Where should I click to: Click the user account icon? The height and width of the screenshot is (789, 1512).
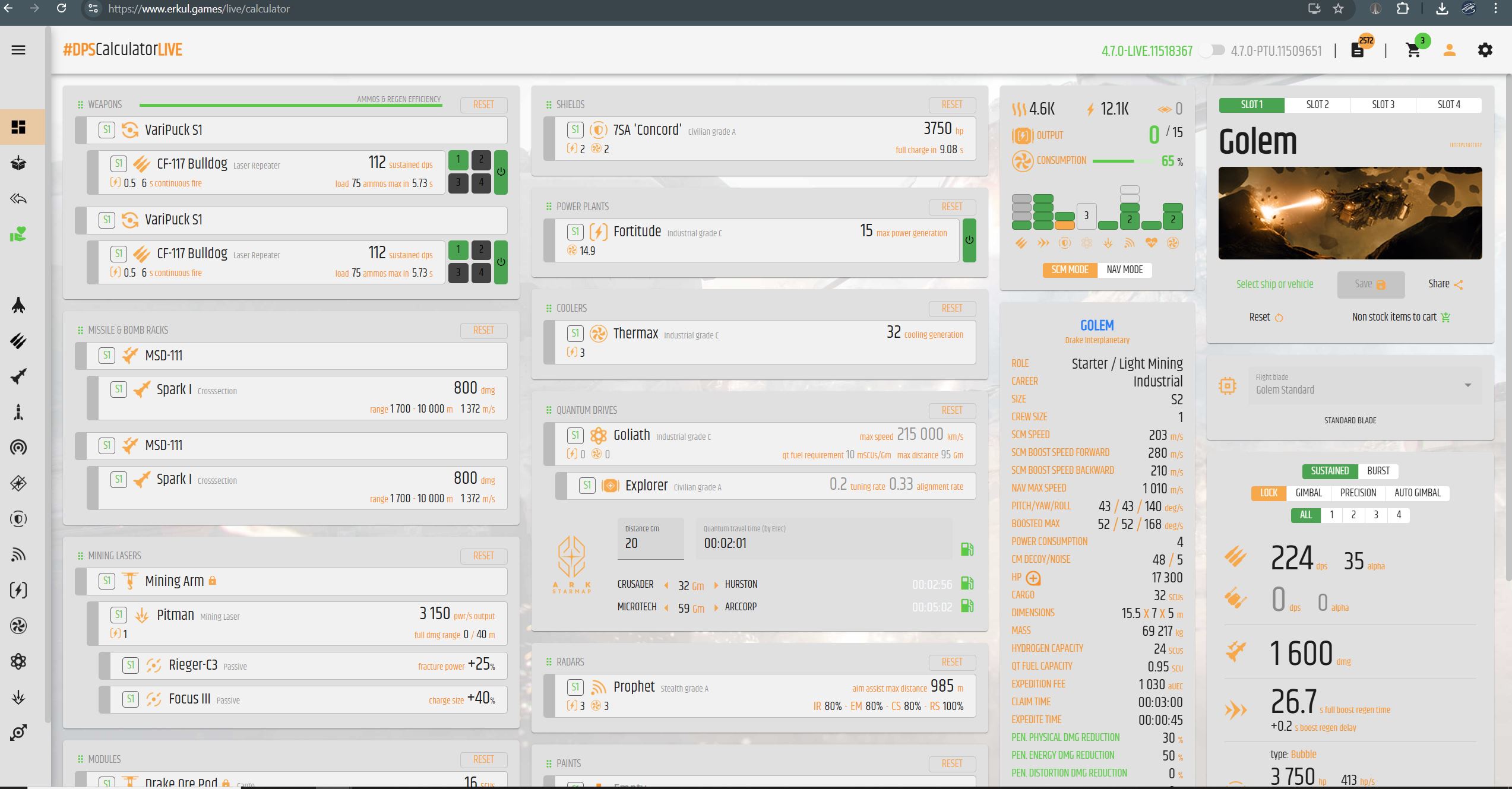click(1449, 50)
